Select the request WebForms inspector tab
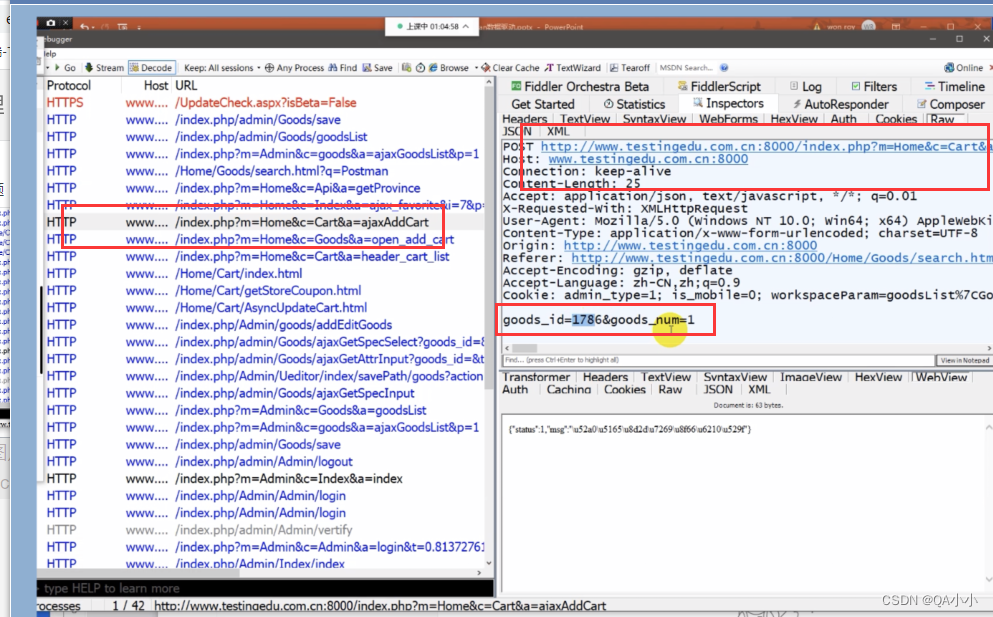This screenshot has width=993, height=617. 728,119
